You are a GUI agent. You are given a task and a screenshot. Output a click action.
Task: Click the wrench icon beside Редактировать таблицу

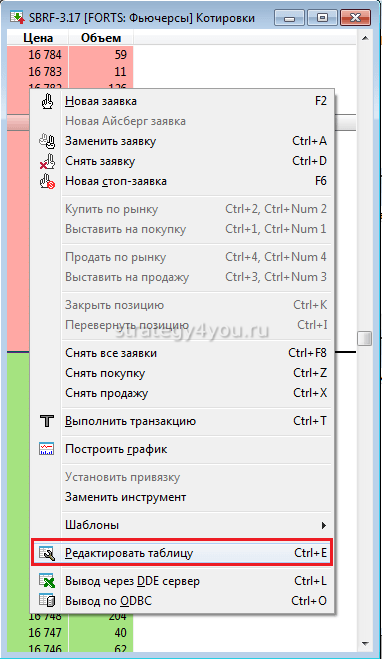point(47,553)
